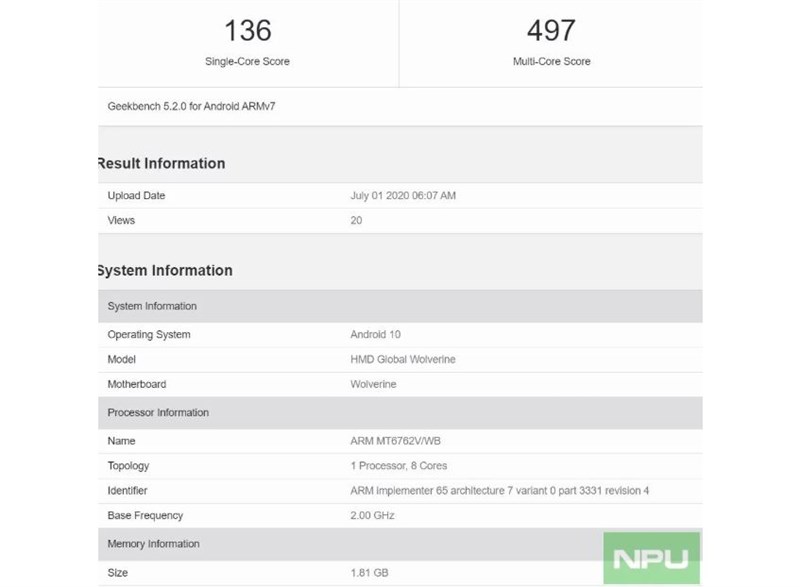This screenshot has height=587, width=800.
Task: Select the Topology label
Action: 129,466
